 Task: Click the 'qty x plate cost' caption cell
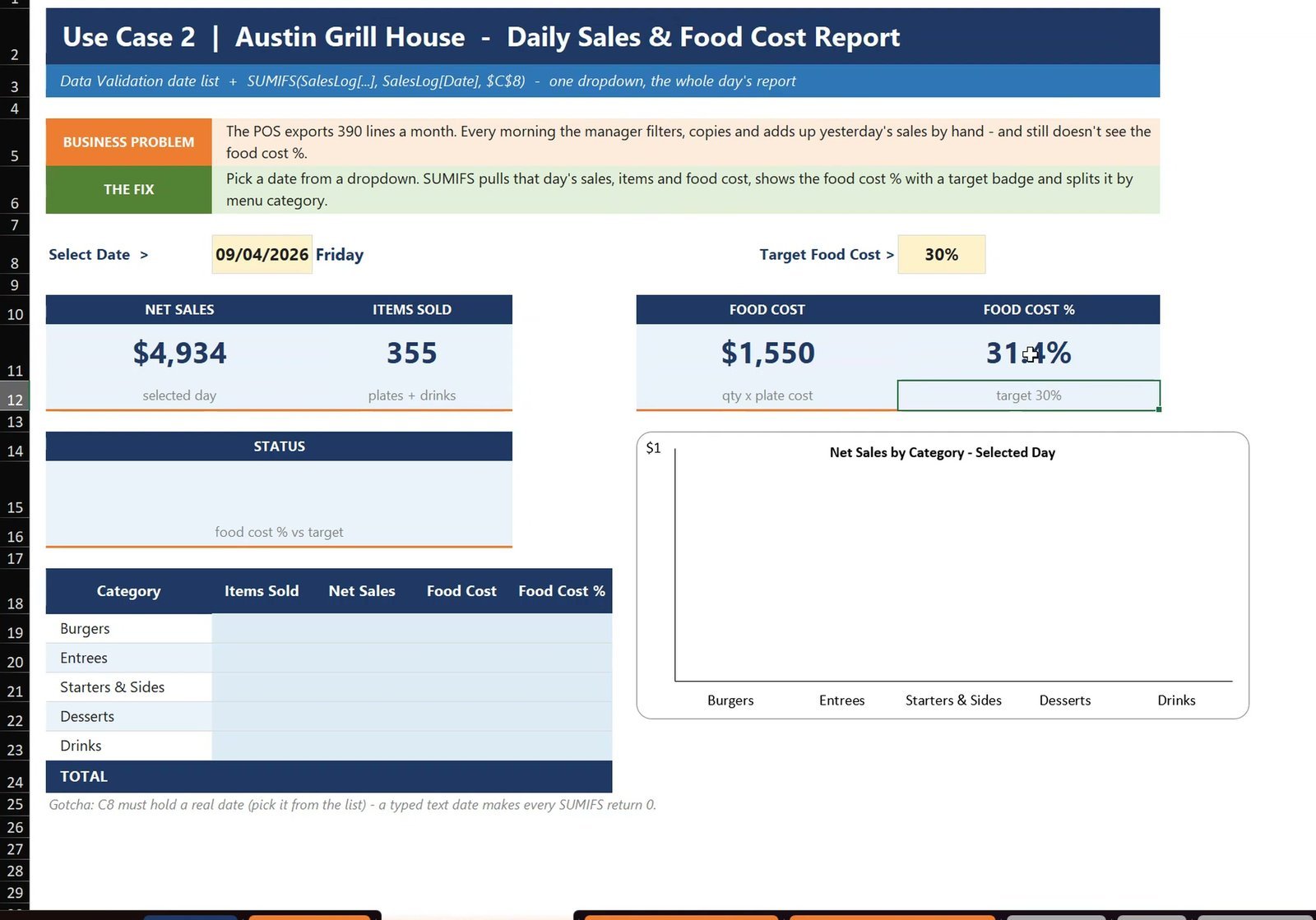pyautogui.click(x=767, y=395)
